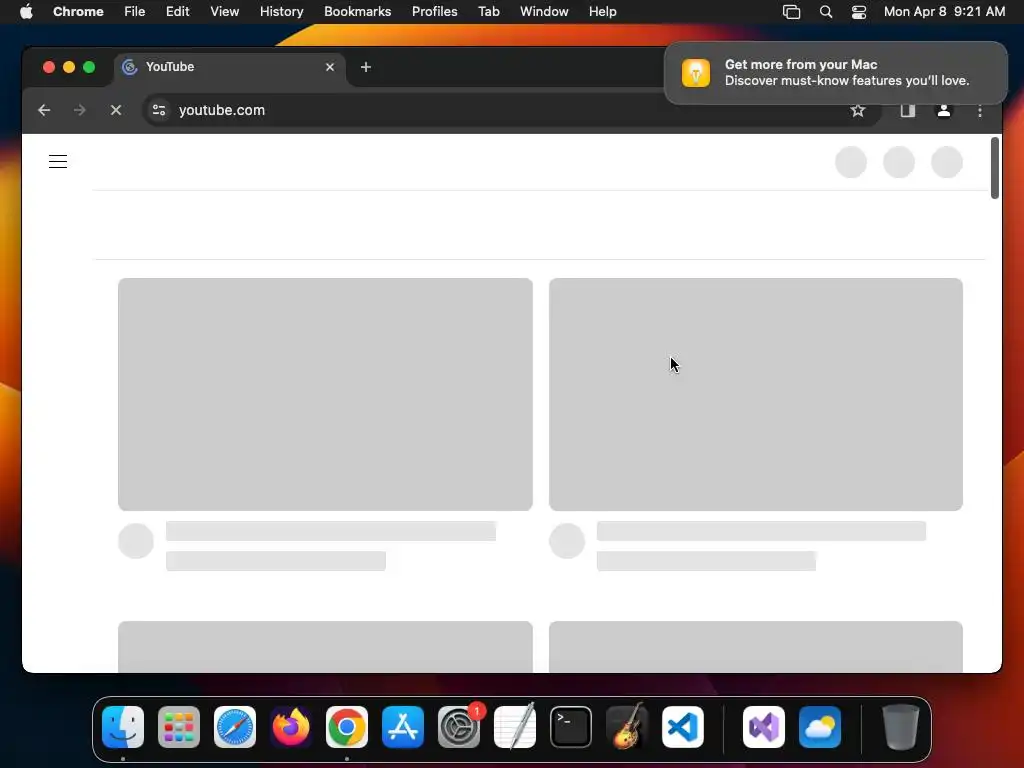View site information icon beside youtube.com
The height and width of the screenshot is (768, 1024).
point(159,110)
